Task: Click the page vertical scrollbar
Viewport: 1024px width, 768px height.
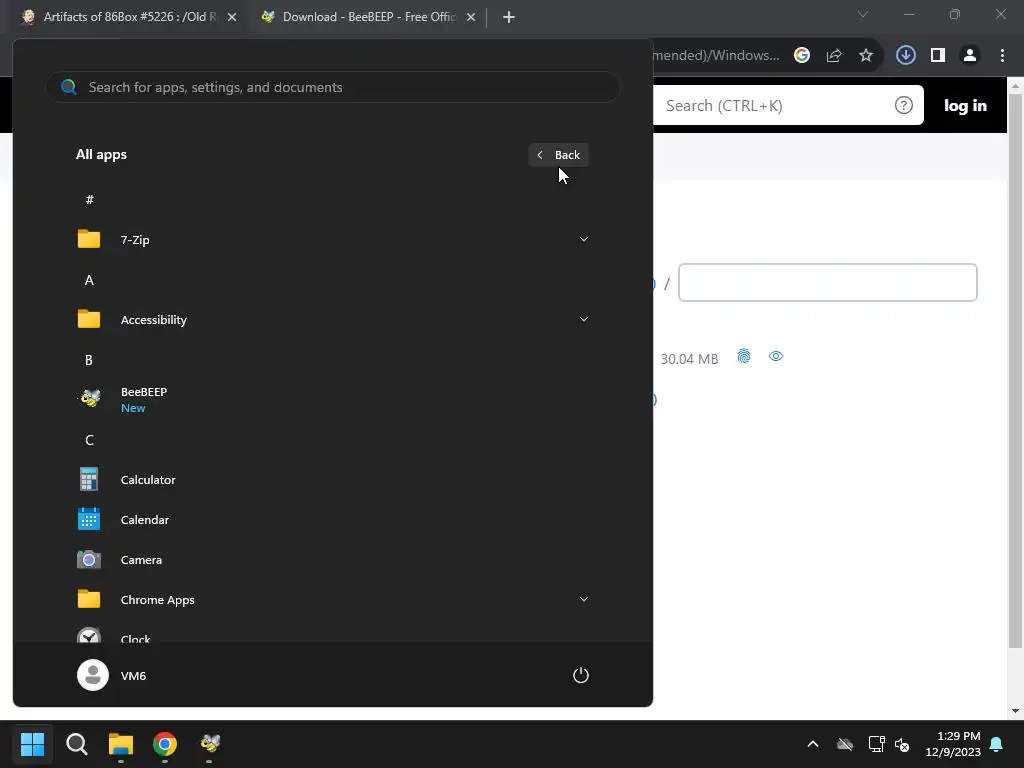Action: tap(1016, 370)
